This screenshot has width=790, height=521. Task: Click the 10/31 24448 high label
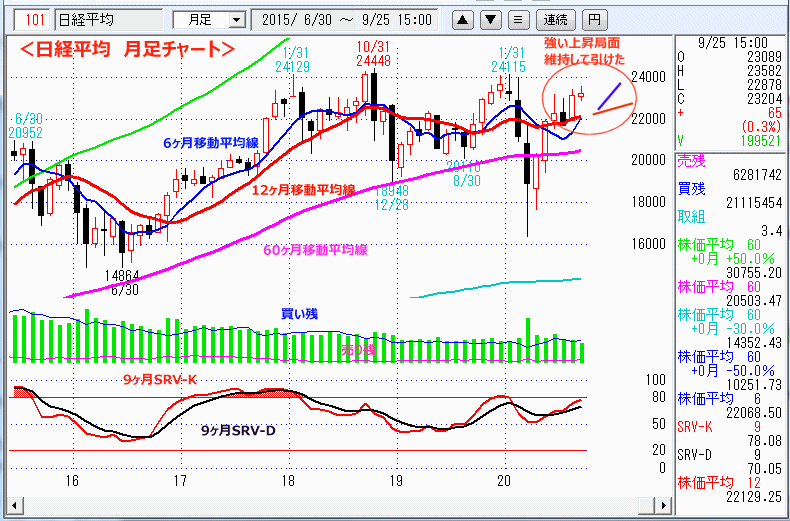click(x=373, y=54)
